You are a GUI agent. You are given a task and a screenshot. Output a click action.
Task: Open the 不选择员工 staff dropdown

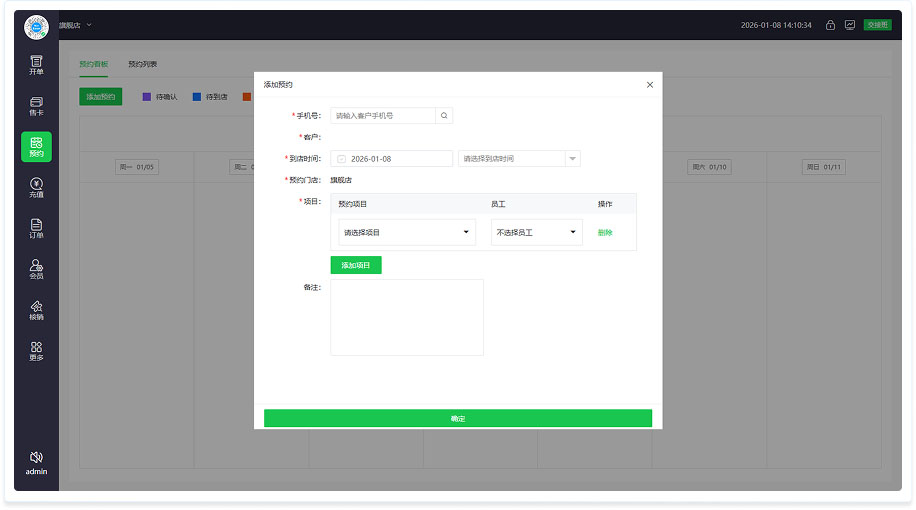pos(536,233)
